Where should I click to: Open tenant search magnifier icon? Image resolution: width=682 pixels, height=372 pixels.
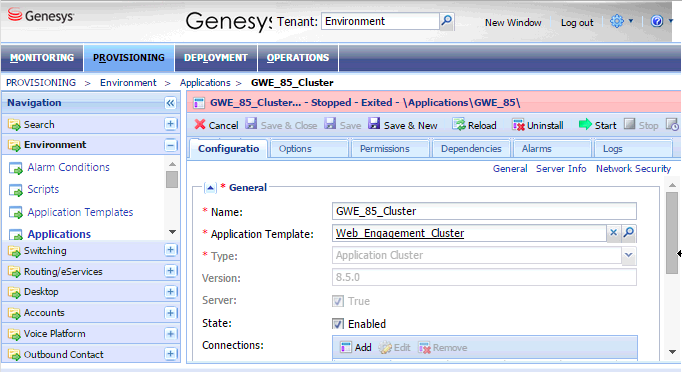tap(447, 21)
